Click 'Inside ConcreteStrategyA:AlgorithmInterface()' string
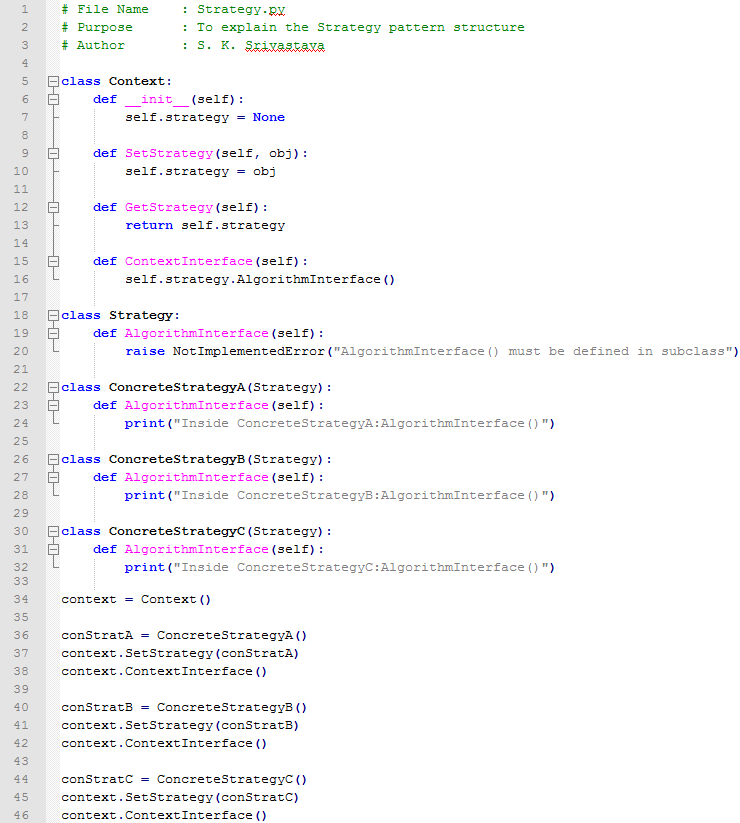740x823 pixels. (x=361, y=424)
